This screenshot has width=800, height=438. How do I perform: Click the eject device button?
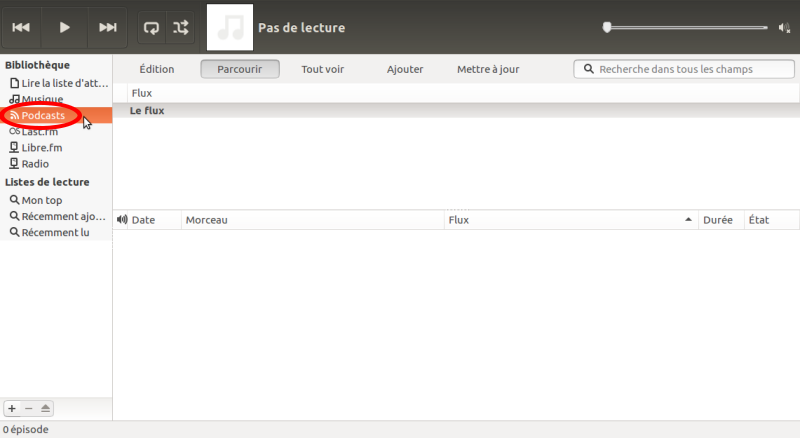tap(45, 408)
